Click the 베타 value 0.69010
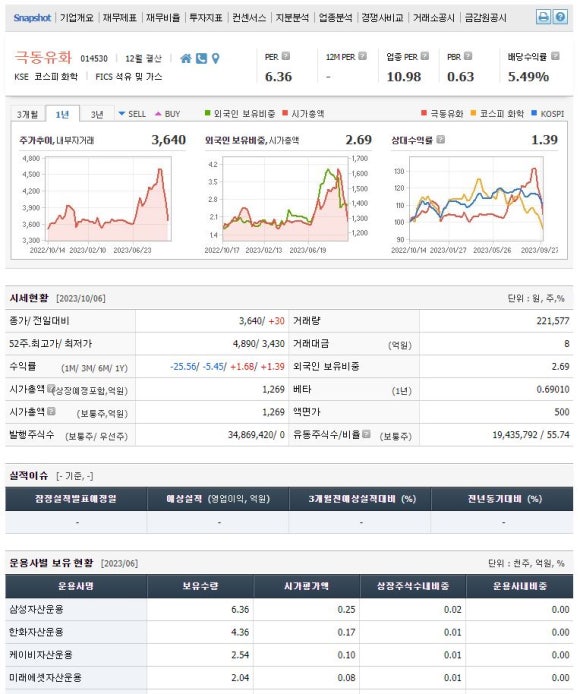The height and width of the screenshot is (694, 580). 553,389
